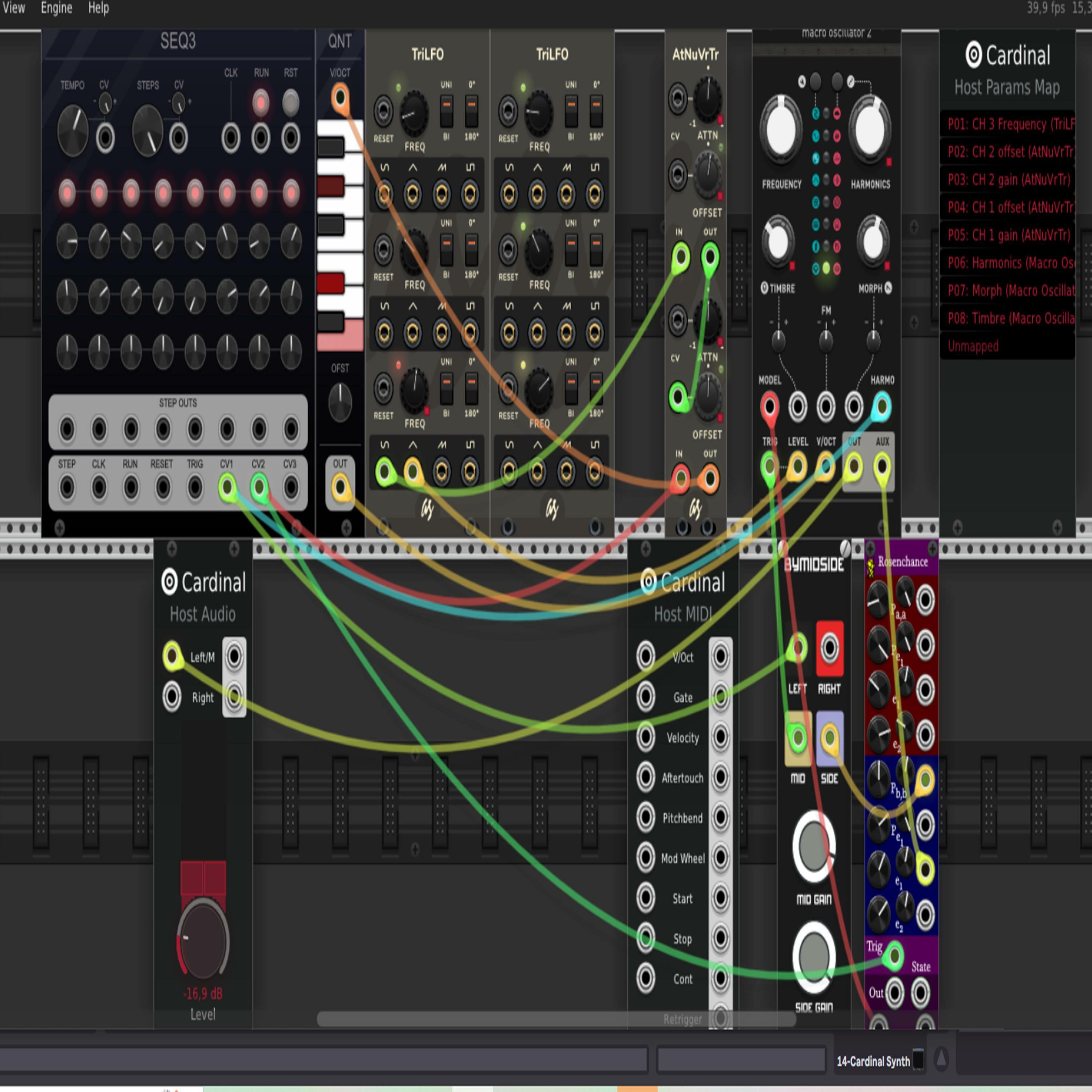Screen dimensions: 1092x1092
Task: Open the Engine menu
Action: click(56, 8)
